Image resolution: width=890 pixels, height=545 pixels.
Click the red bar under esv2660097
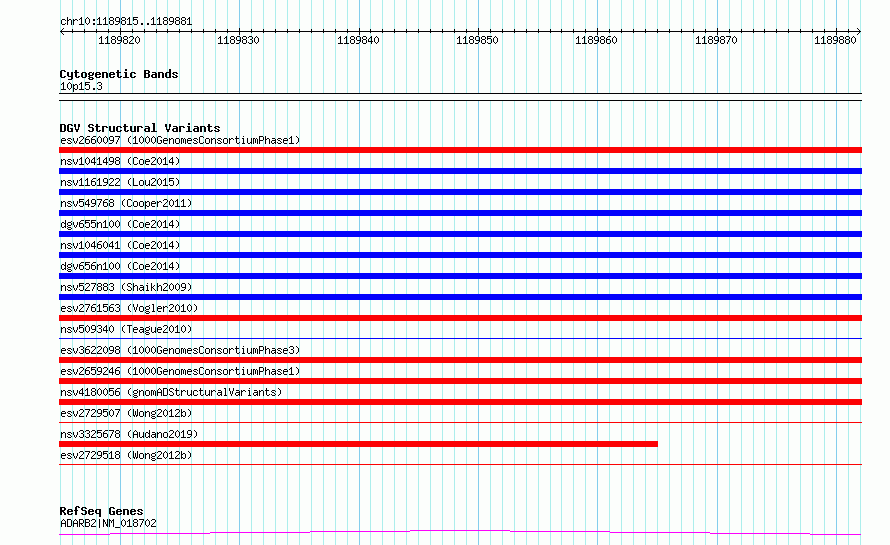pos(460,150)
